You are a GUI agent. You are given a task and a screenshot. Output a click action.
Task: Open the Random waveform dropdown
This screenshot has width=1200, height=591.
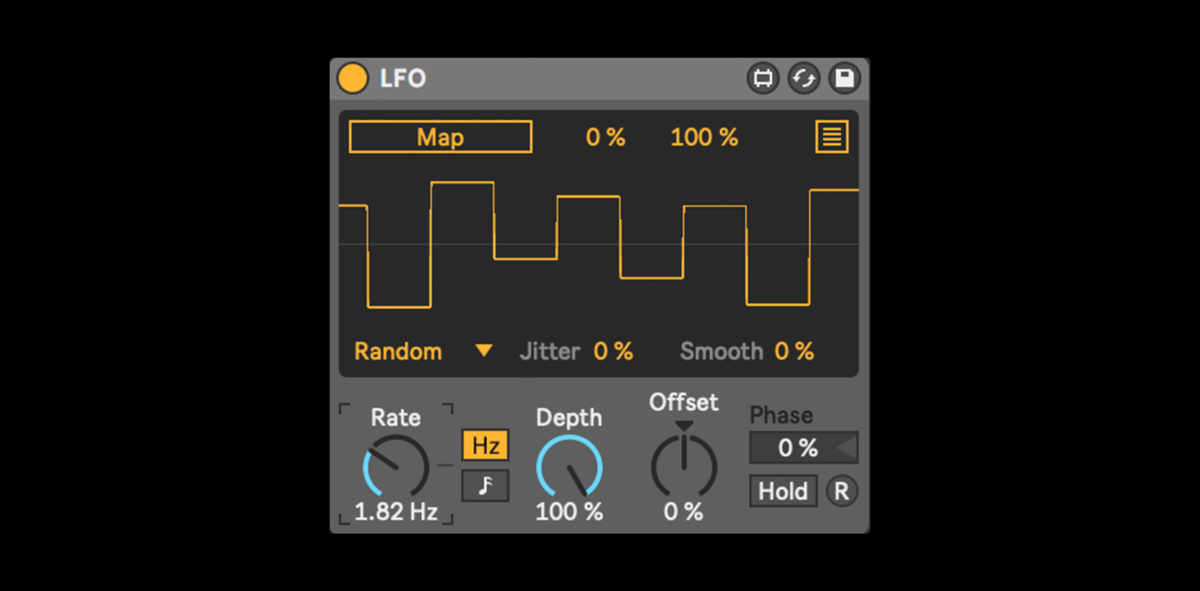(398, 351)
